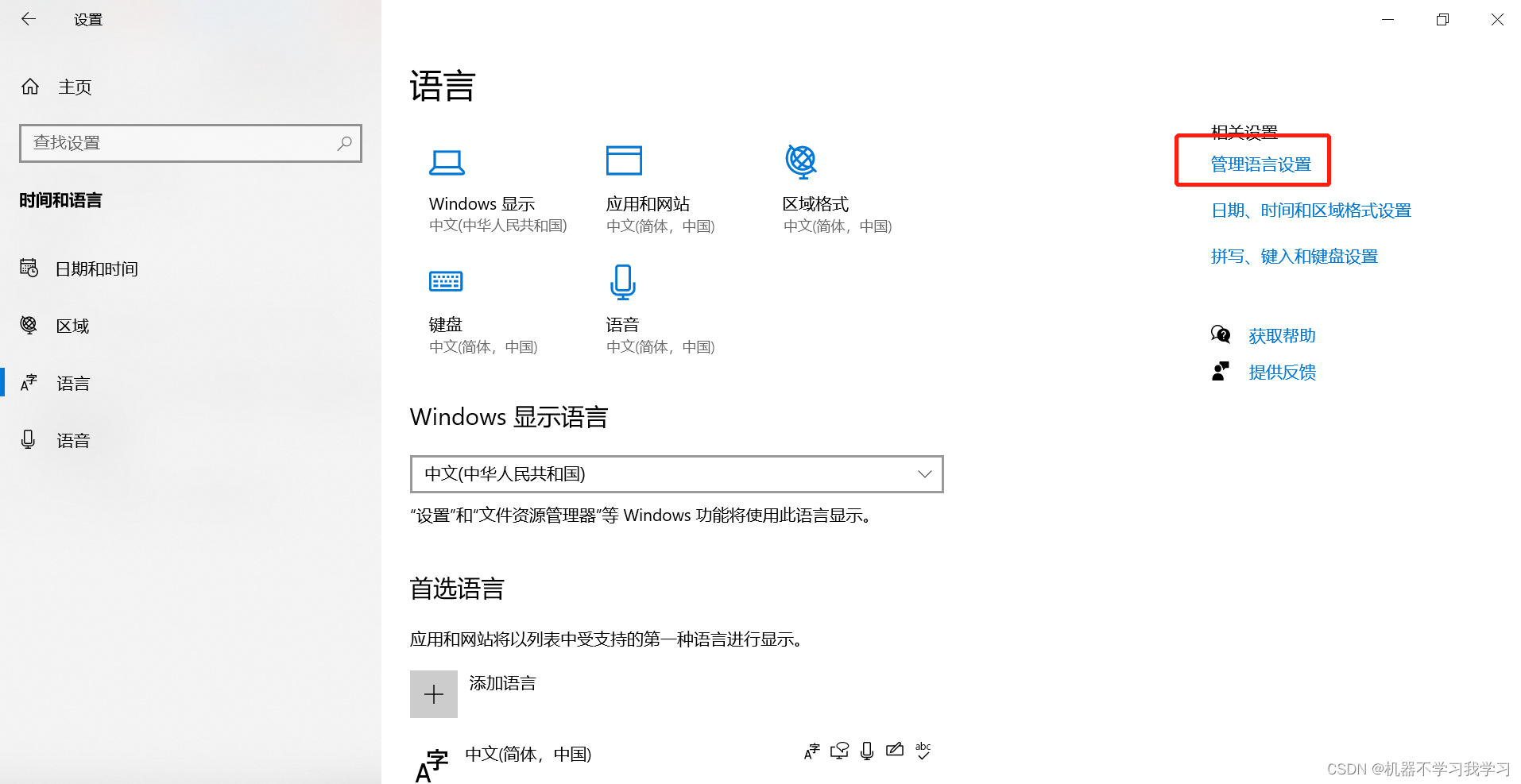Click the handwriting feature icon
The width and height of the screenshot is (1521, 784).
[895, 750]
